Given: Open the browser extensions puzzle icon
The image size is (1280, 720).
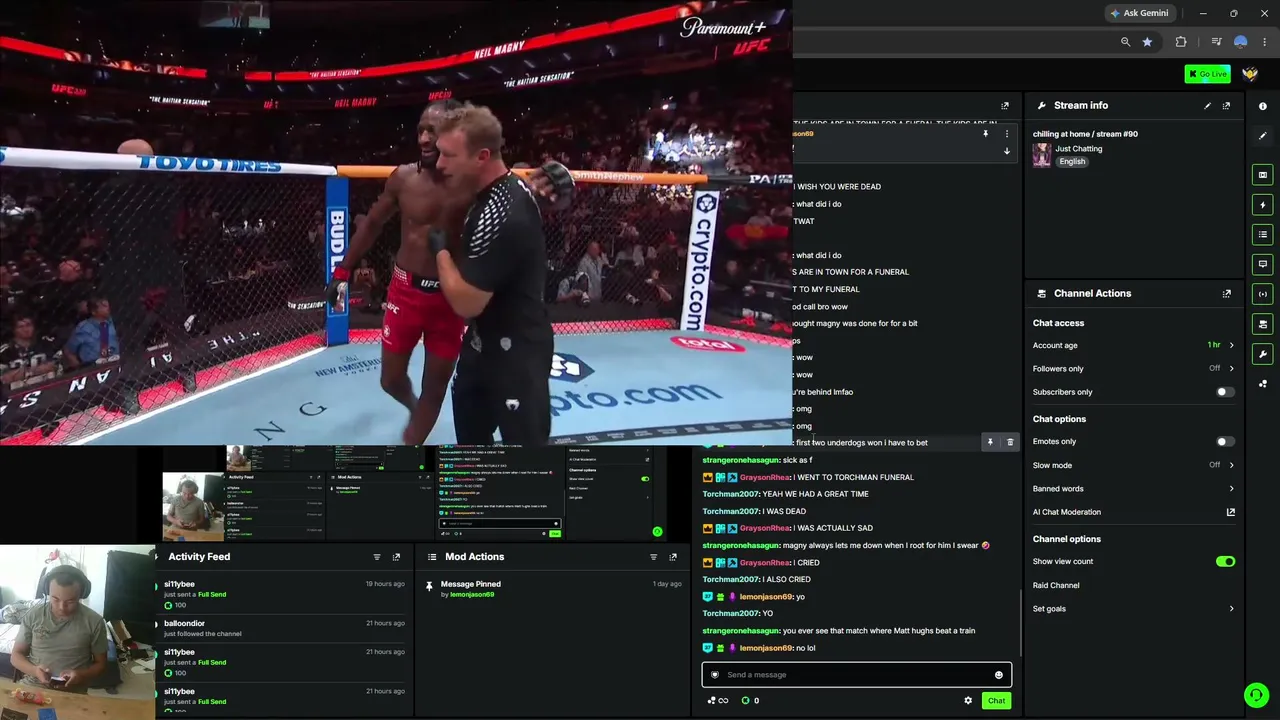Looking at the screenshot, I should [1181, 42].
